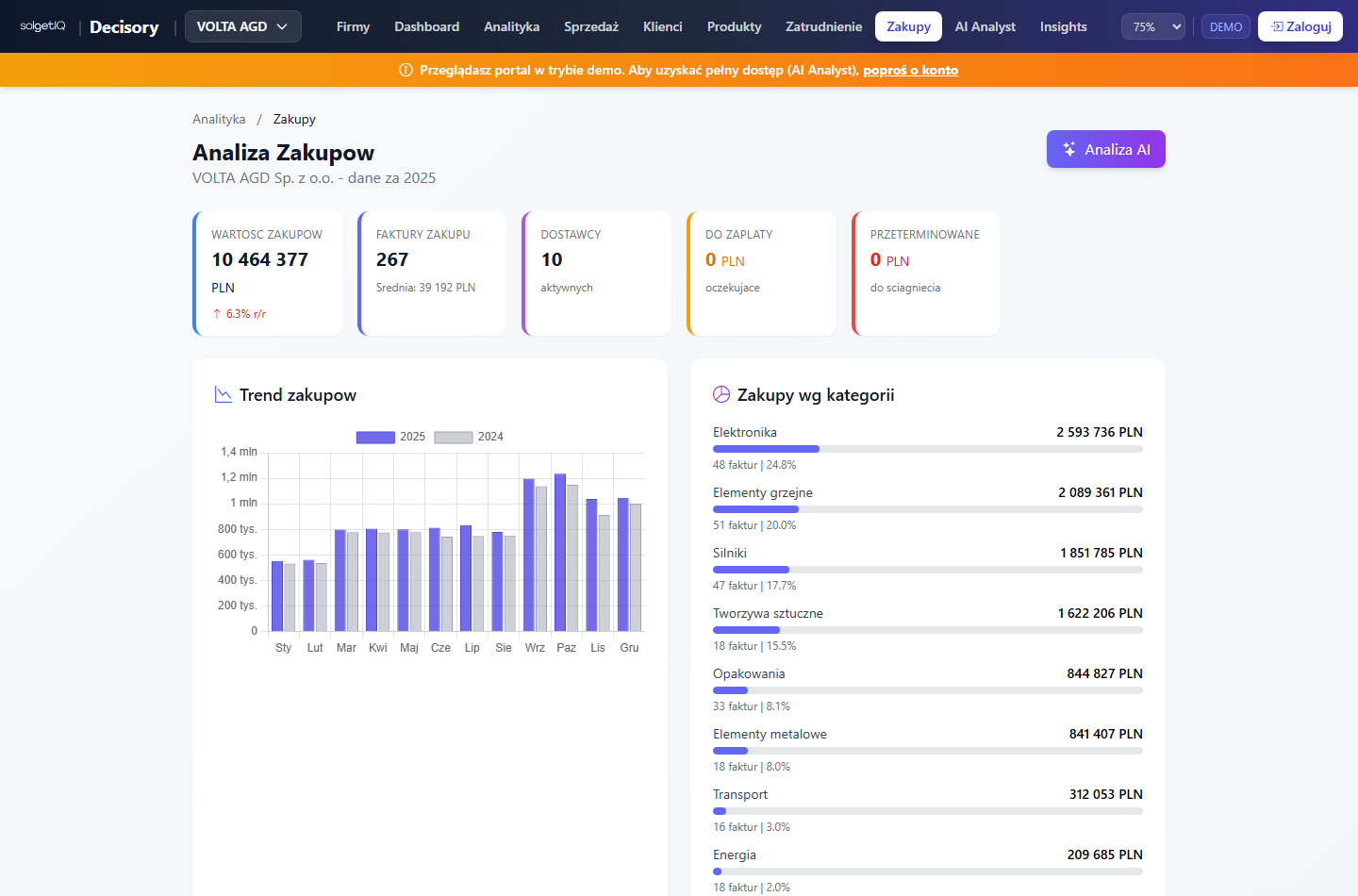Click the '209 685 PLN' Energia amount
Image resolution: width=1358 pixels, height=896 pixels.
pyautogui.click(x=1105, y=855)
